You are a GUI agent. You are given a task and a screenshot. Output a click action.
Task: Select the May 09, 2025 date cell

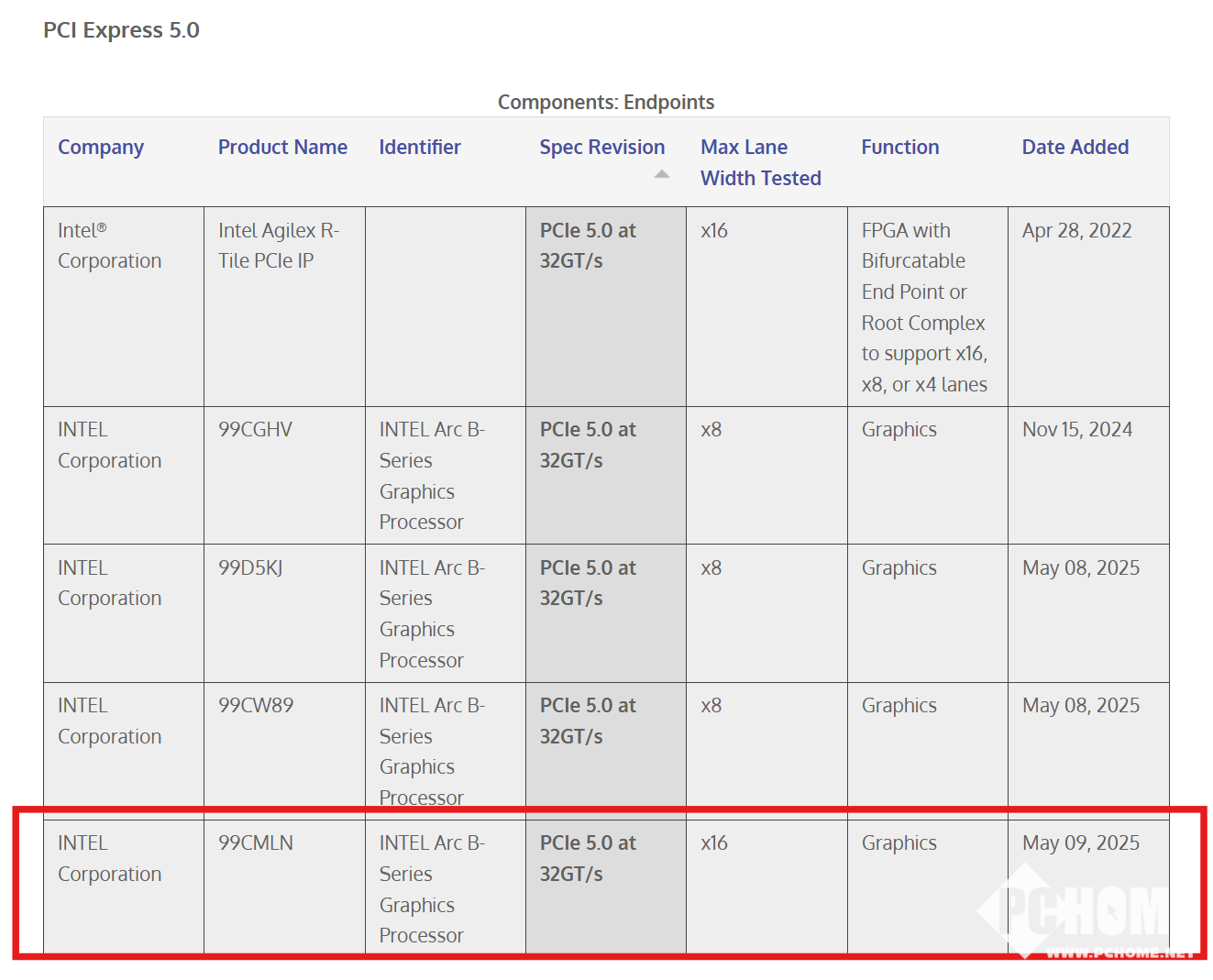coord(1088,886)
